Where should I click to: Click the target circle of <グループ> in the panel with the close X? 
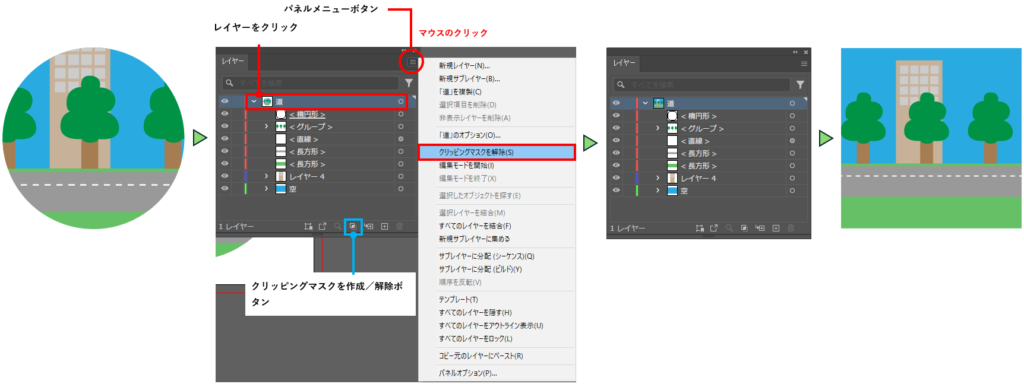pos(792,129)
